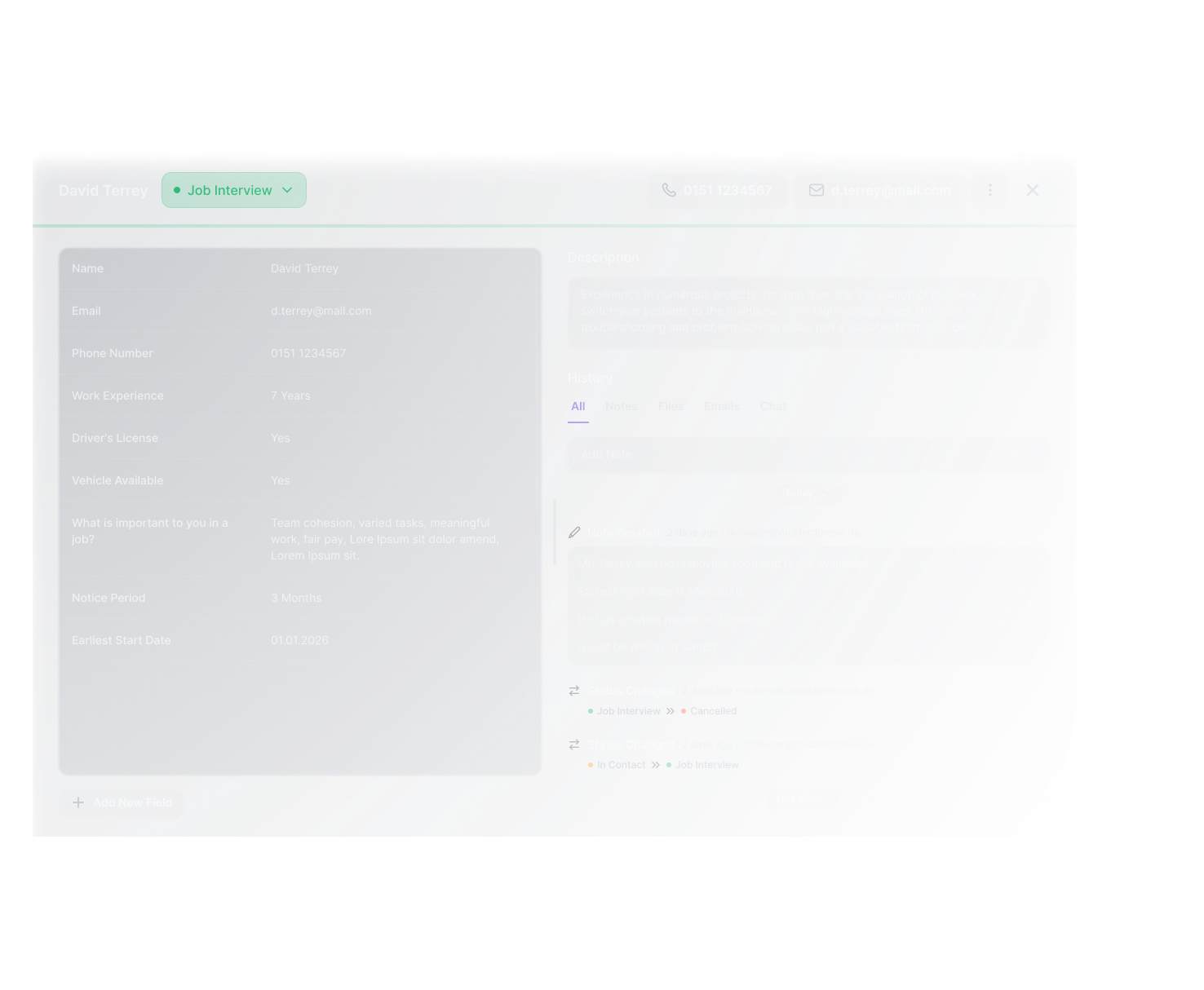Viewport: 1204px width, 990px height.
Task: Click the Name value David Terrey
Action: (304, 268)
